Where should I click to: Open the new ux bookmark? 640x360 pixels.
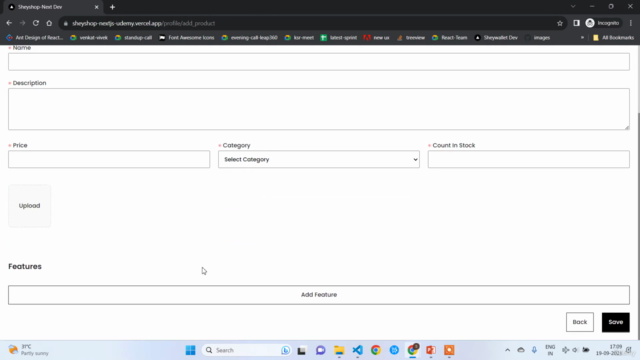point(376,38)
